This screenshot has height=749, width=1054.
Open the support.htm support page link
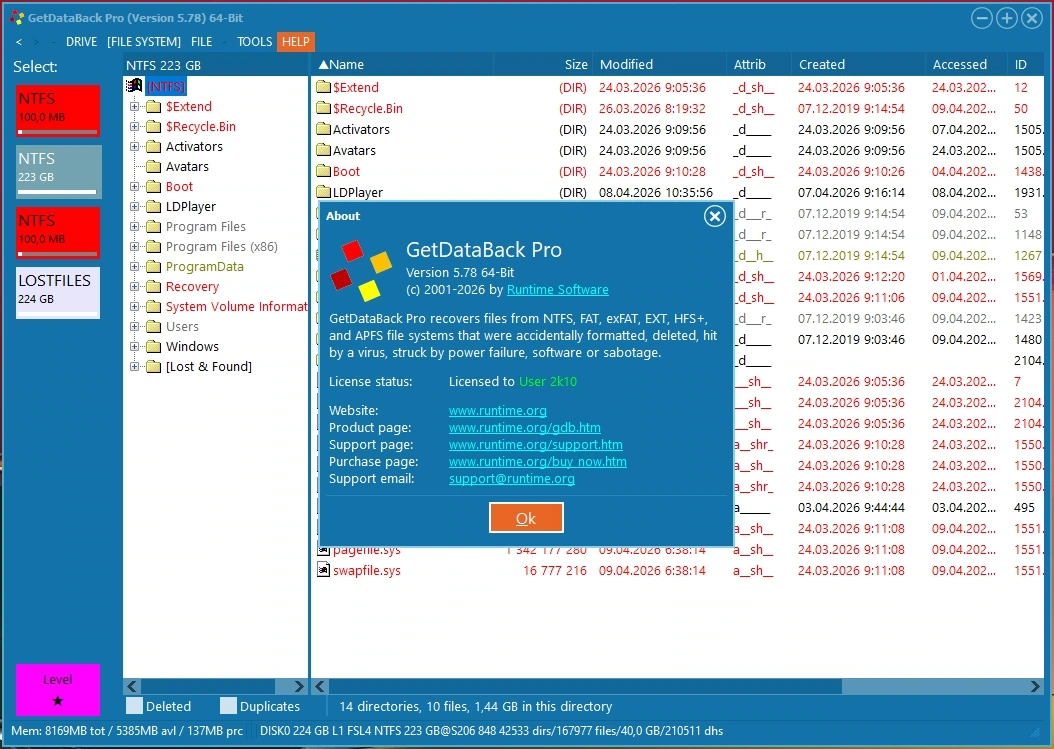(536, 444)
